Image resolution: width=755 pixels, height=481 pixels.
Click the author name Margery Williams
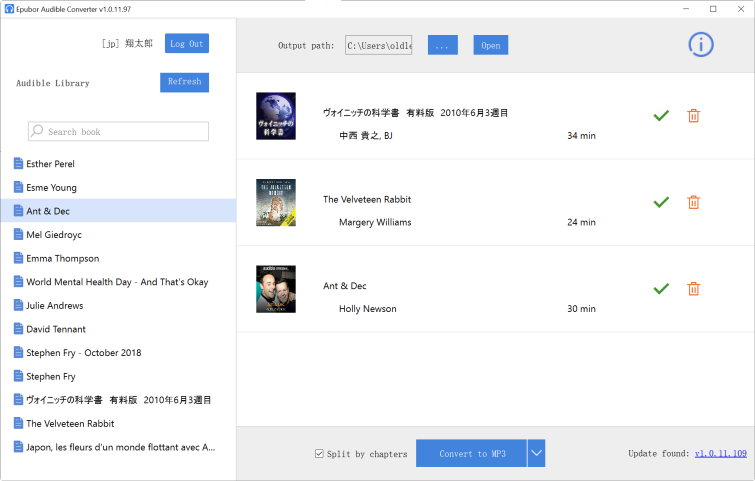pos(375,222)
